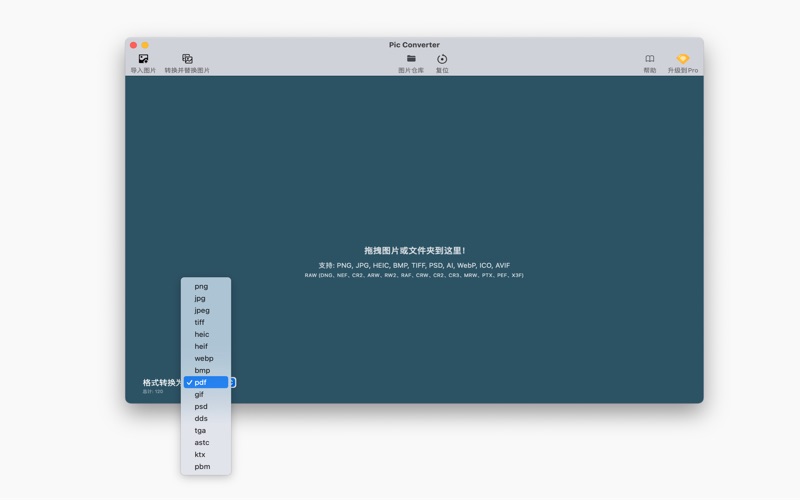This screenshot has width=800, height=500.
Task: Click the Reset (复位) icon
Action: (442, 59)
